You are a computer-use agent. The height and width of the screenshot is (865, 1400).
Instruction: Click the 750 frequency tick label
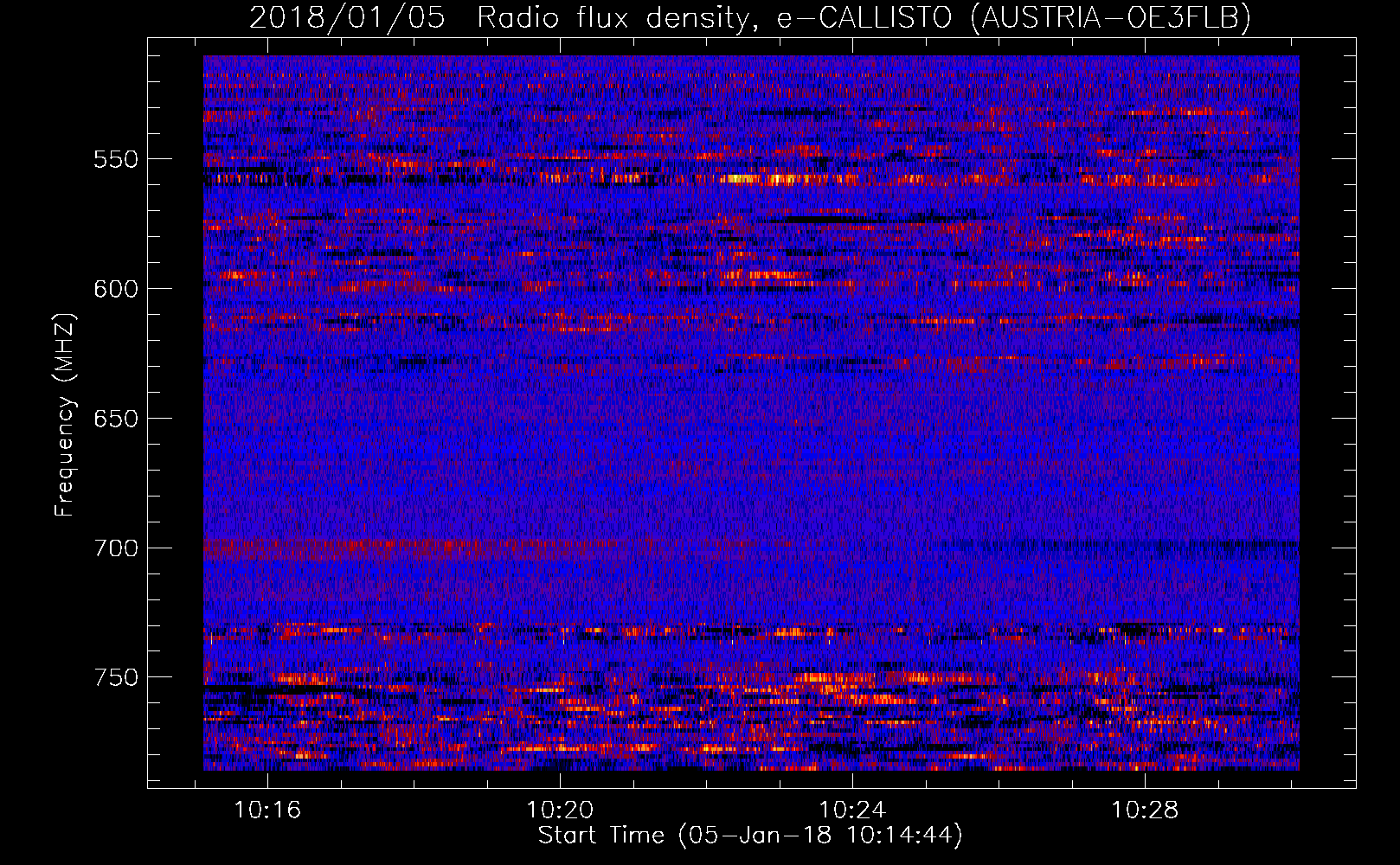(x=116, y=677)
